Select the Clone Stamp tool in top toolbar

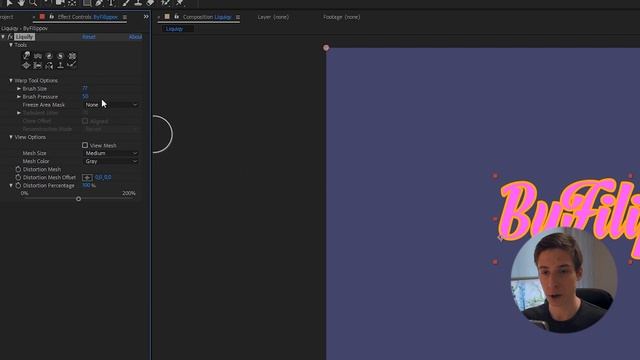pos(138,3)
